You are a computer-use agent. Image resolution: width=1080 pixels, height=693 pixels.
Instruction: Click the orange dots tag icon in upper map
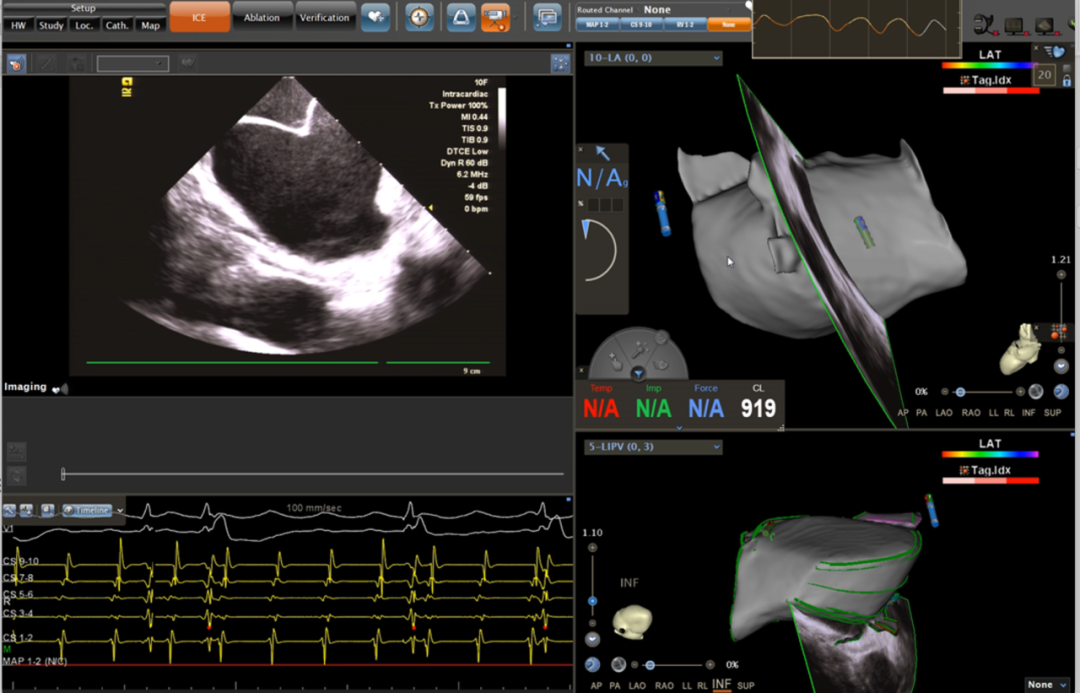1059,332
